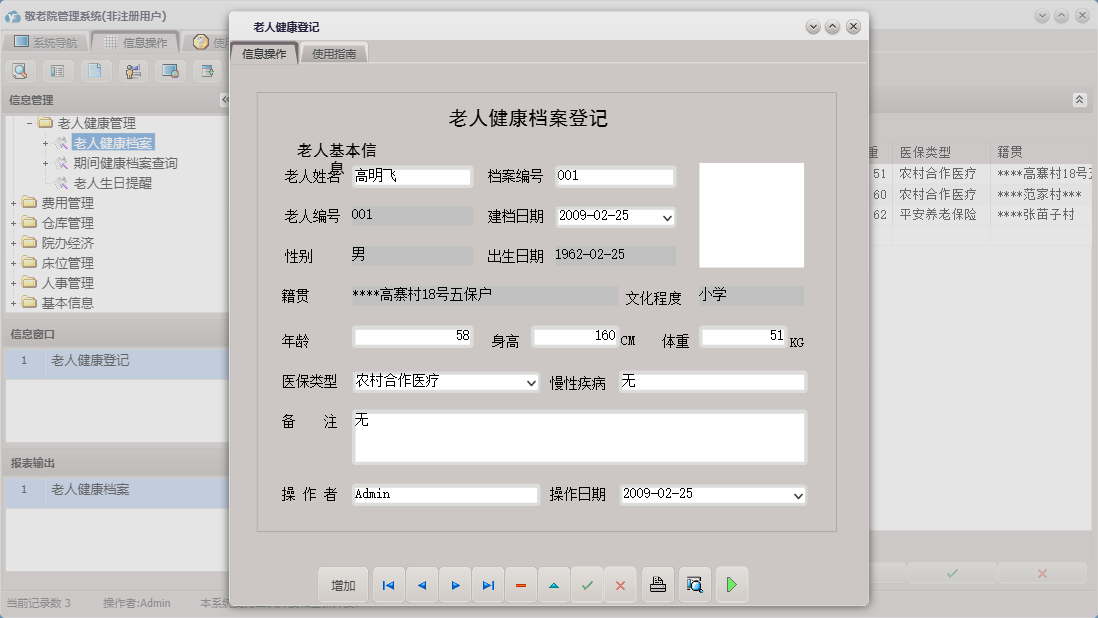The height and width of the screenshot is (618, 1098).
Task: Open the 系统导航 tab
Action: pos(57,42)
